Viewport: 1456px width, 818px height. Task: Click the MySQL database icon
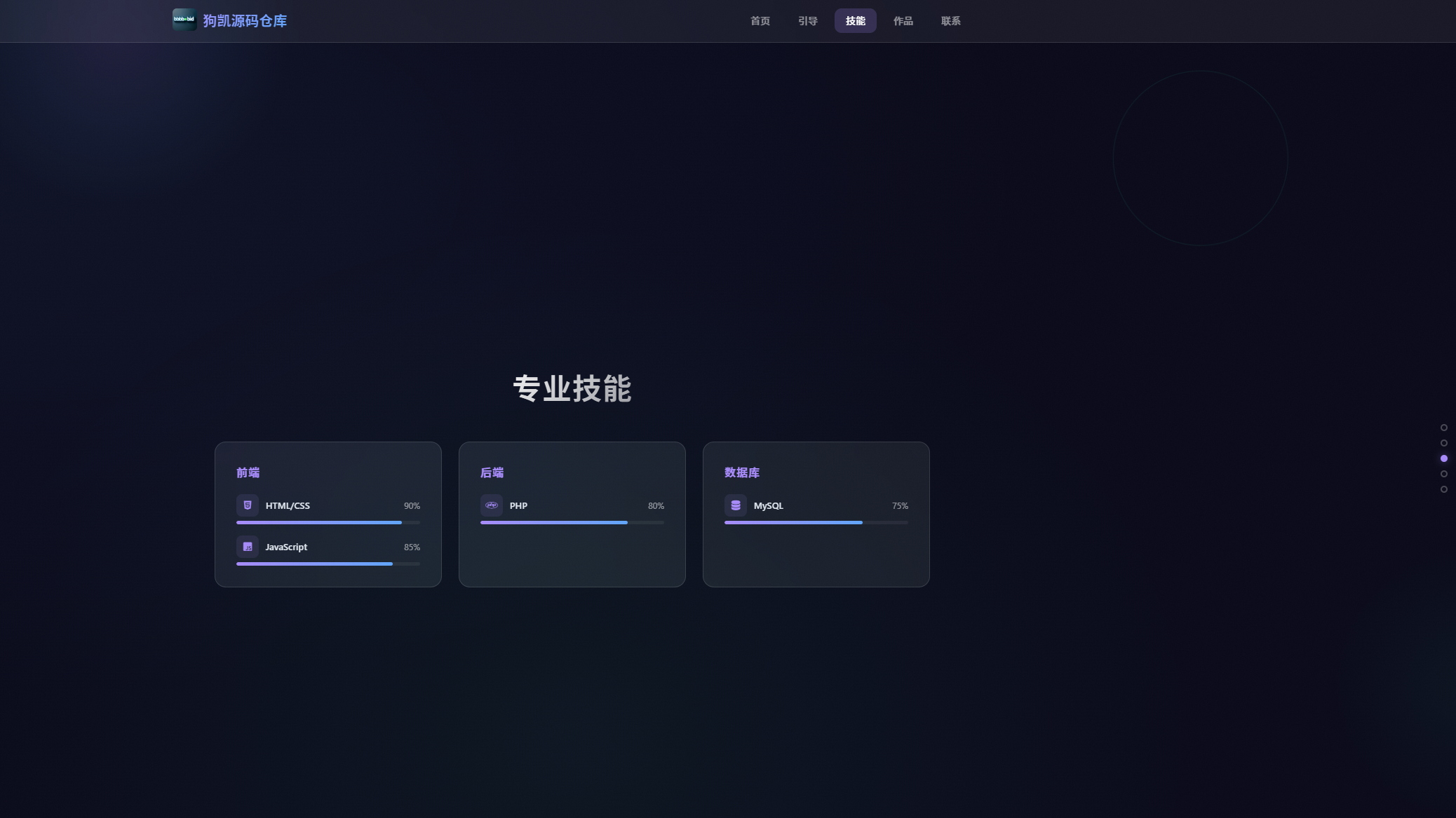[736, 505]
